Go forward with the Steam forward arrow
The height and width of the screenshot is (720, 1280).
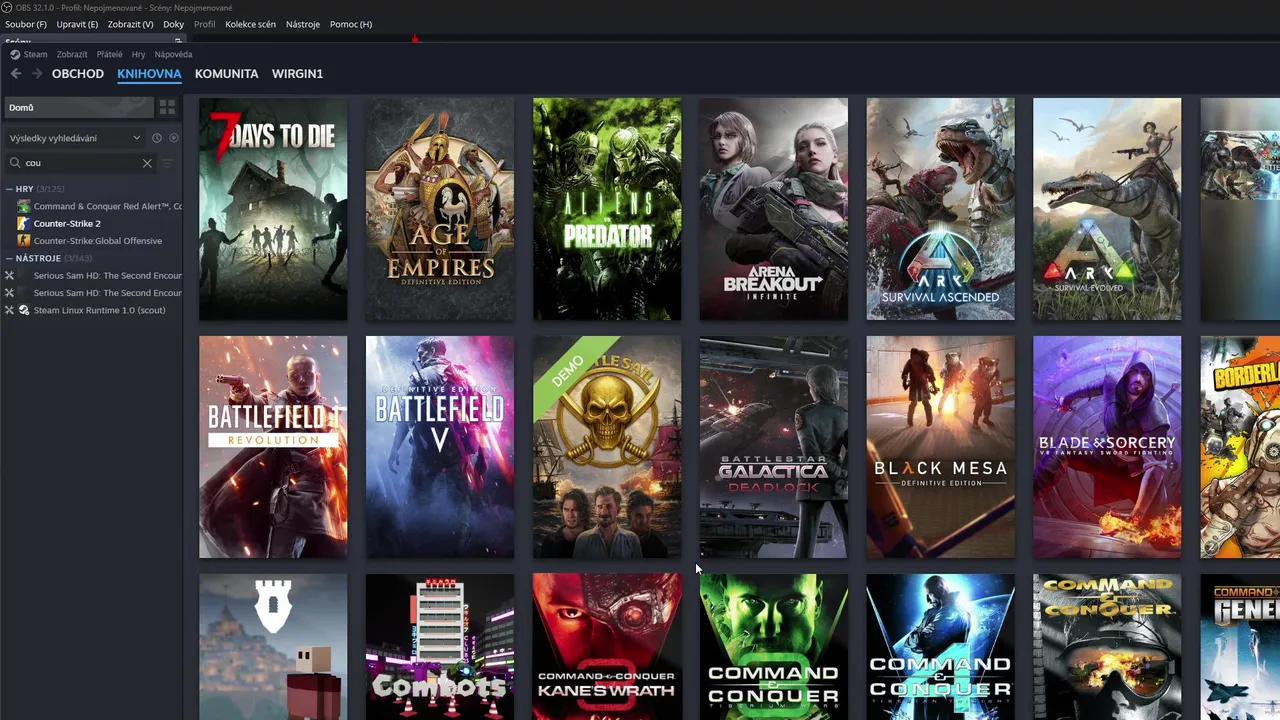click(x=37, y=74)
